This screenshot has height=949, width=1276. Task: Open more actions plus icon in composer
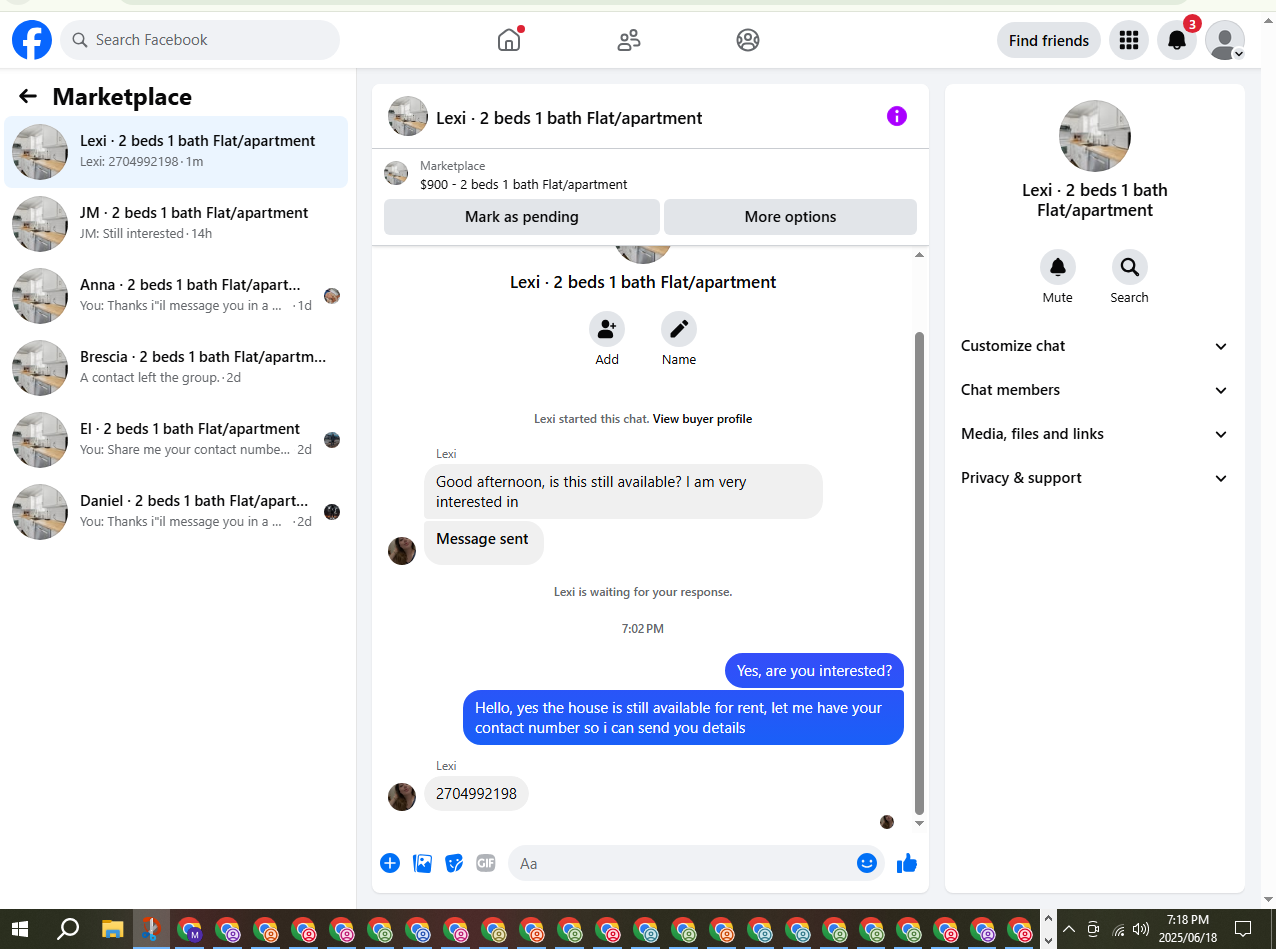point(390,863)
